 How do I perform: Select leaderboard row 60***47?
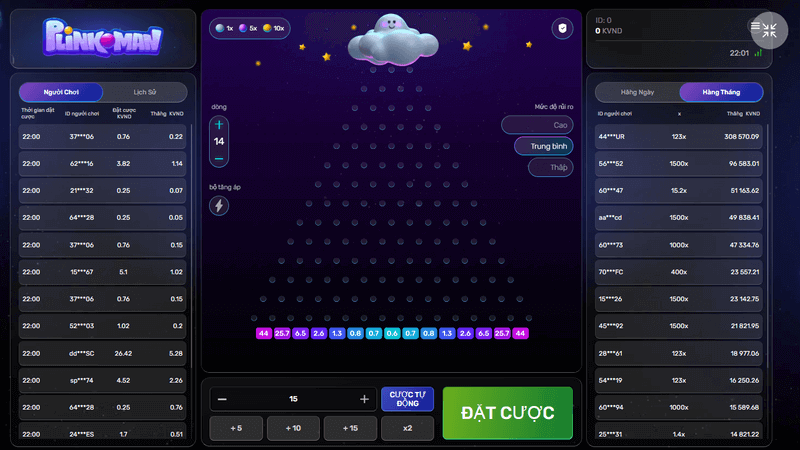coord(679,190)
